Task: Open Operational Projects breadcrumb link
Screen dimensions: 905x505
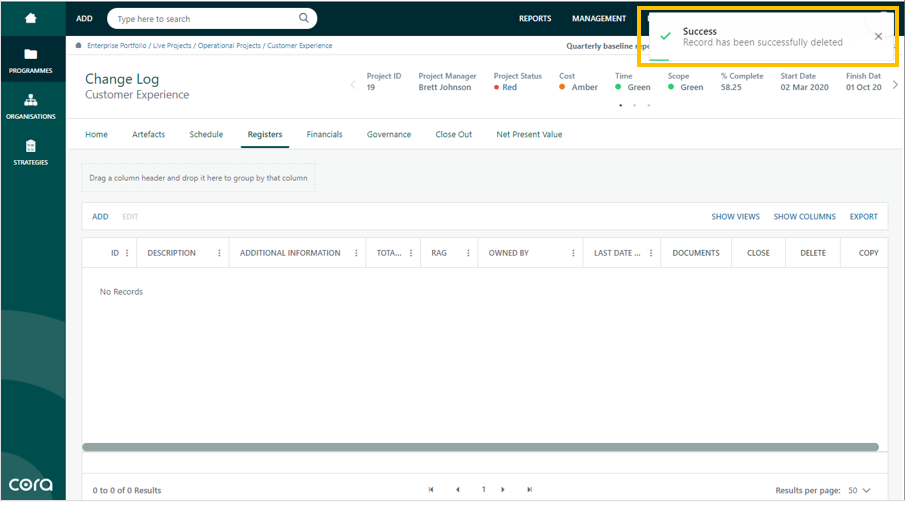Action: (229, 46)
